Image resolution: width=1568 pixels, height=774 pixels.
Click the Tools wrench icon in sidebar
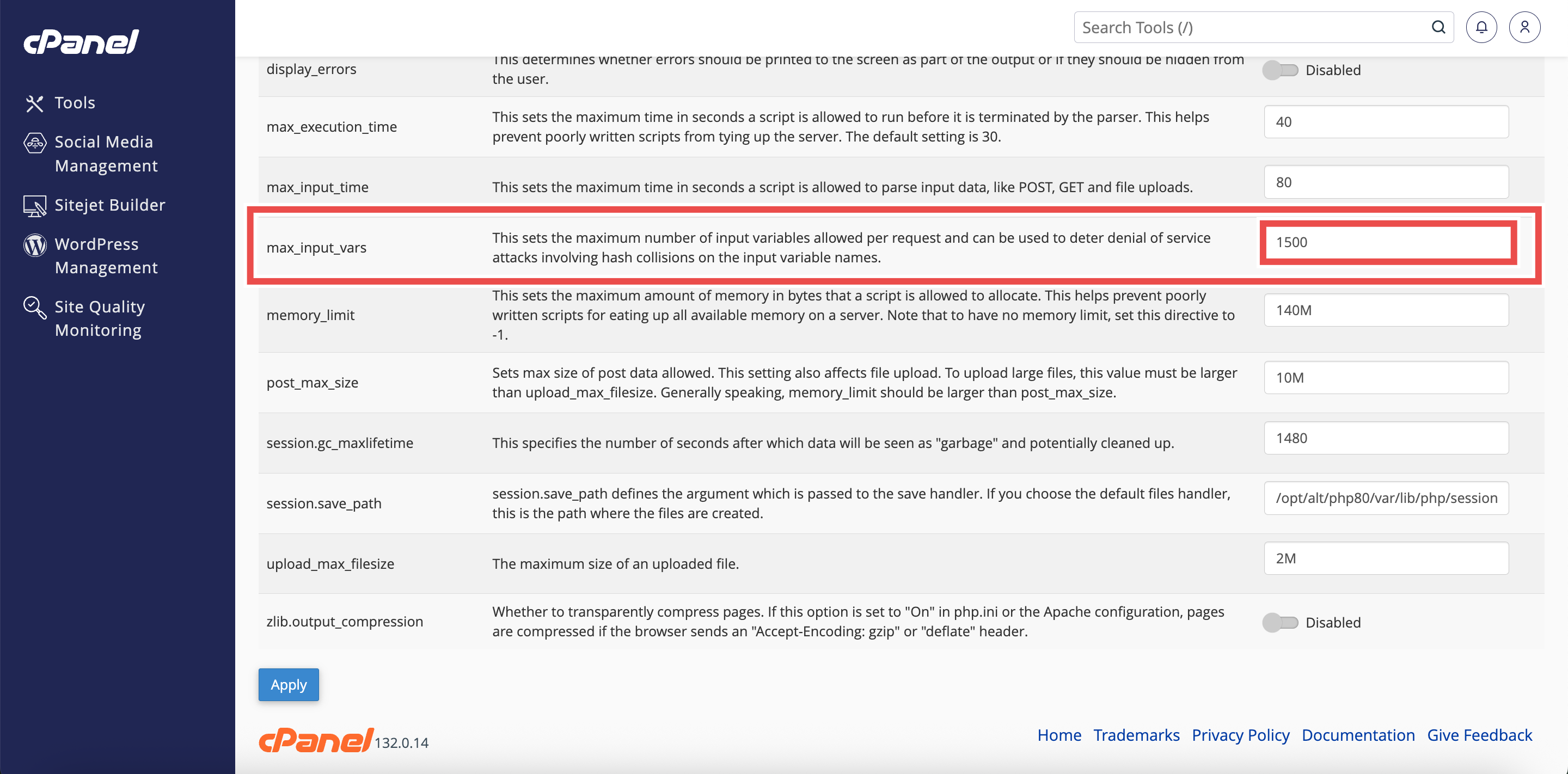tap(35, 103)
